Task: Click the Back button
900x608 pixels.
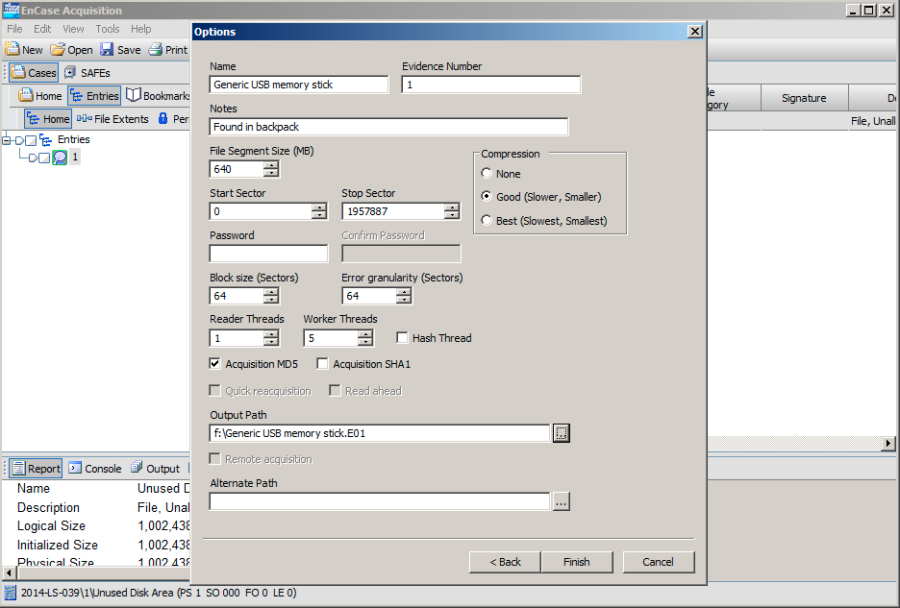Action: pyautogui.click(x=504, y=561)
